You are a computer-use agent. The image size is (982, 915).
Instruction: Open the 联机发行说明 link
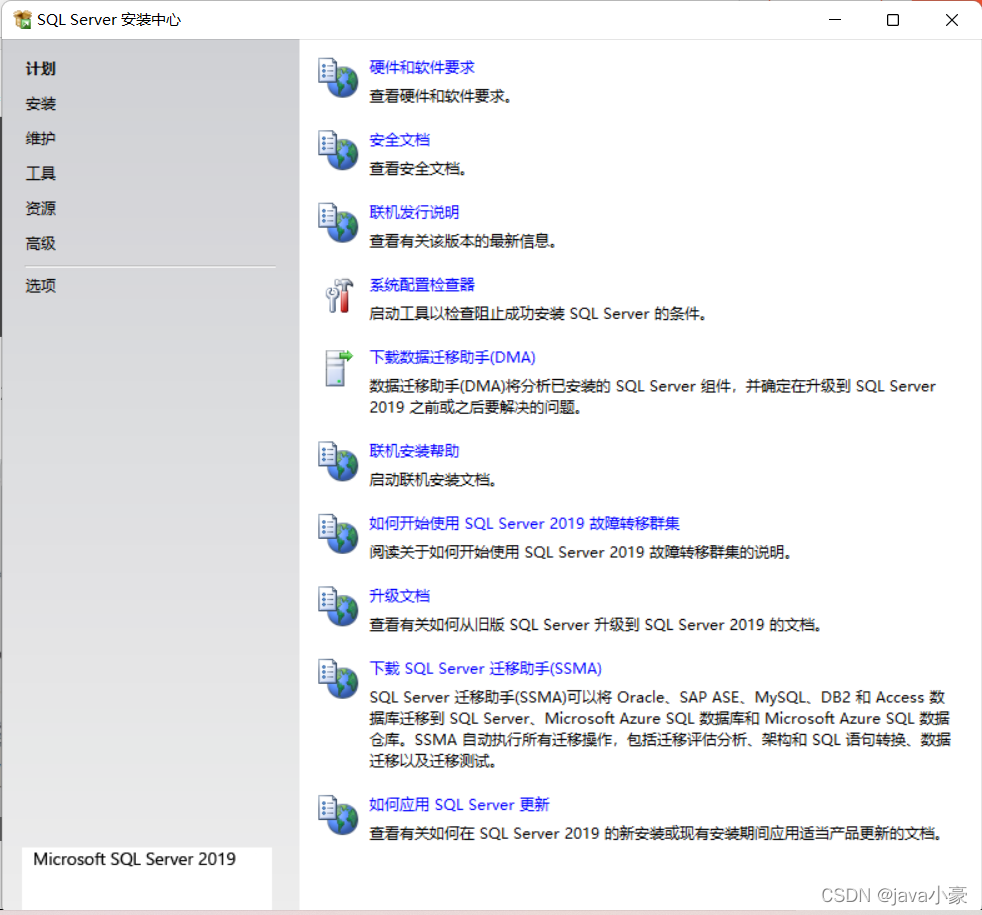coord(414,212)
